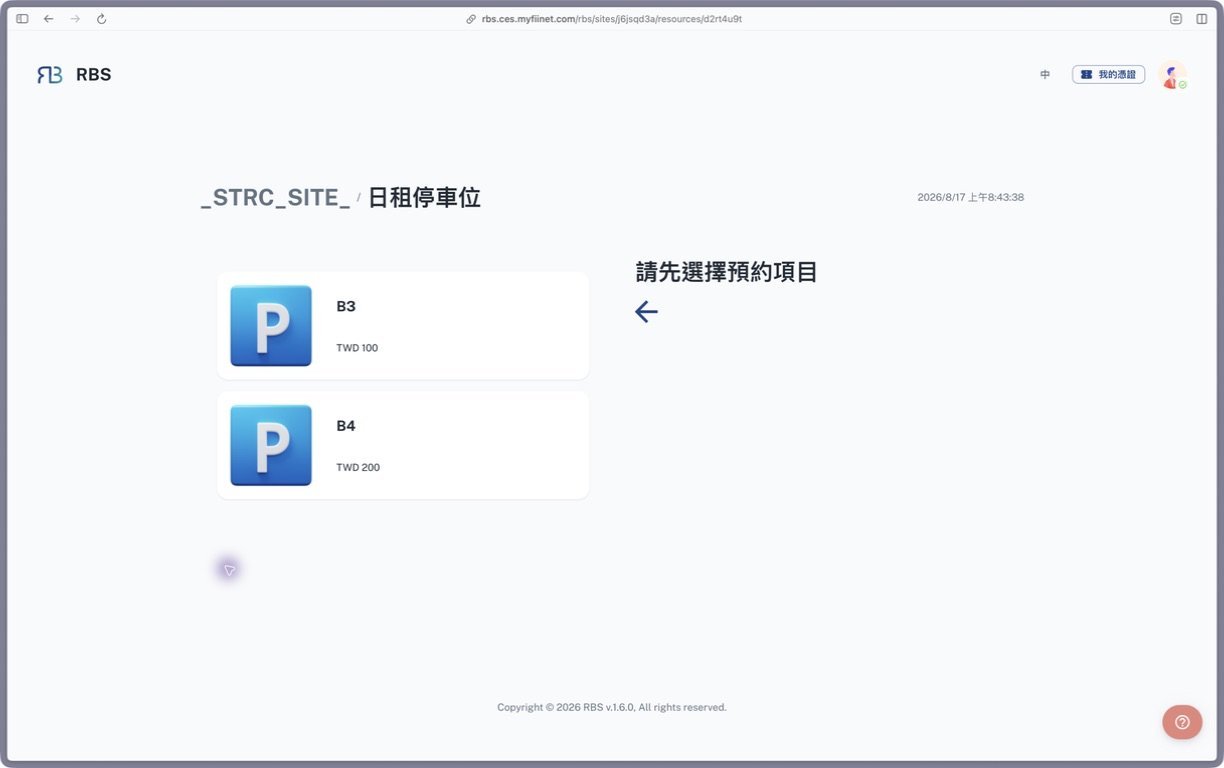Viewport: 1224px width, 768px height.
Task: Open the help question mark button
Action: 1182,722
